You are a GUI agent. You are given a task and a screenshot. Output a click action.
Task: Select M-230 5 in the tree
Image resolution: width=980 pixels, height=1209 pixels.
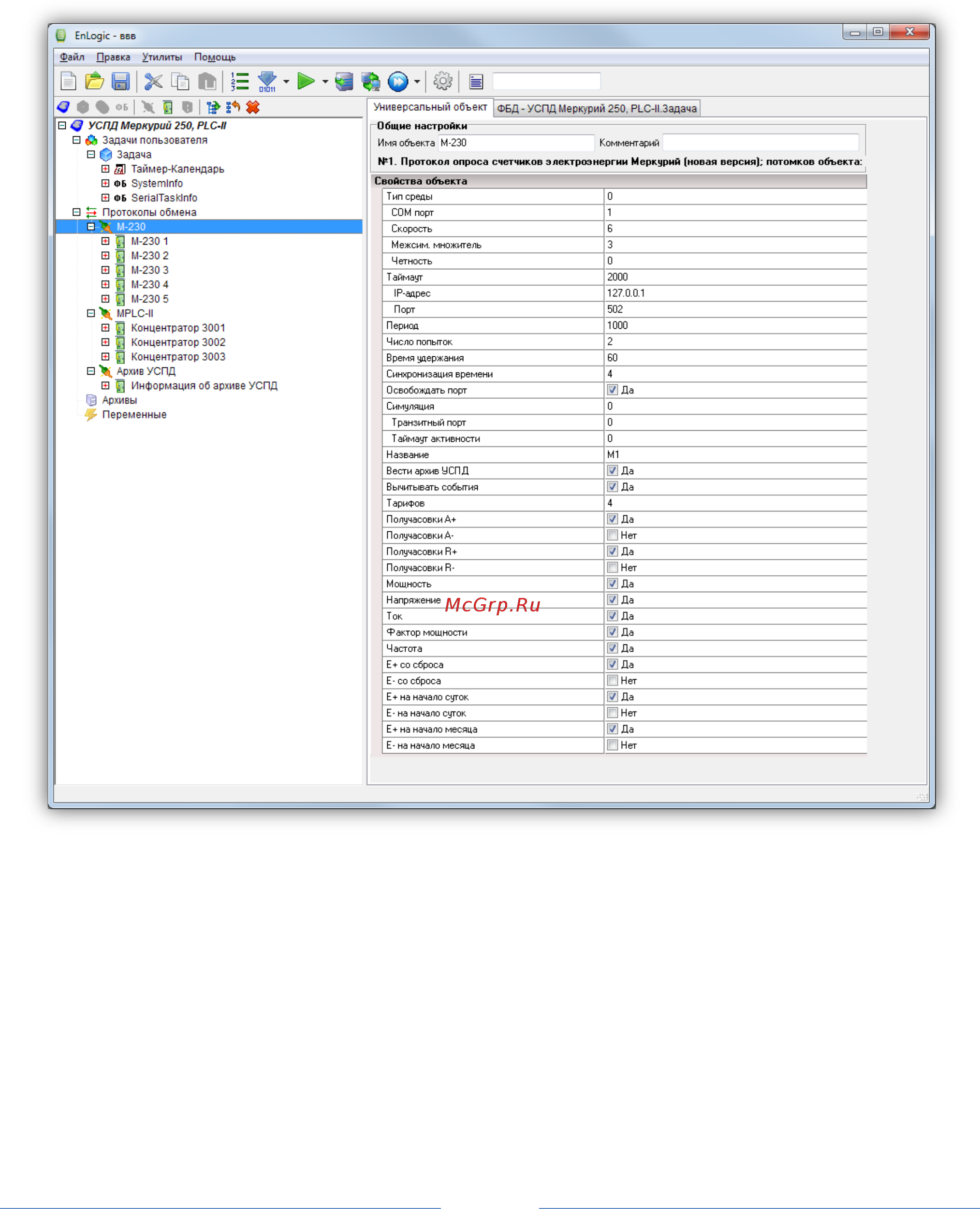149,299
